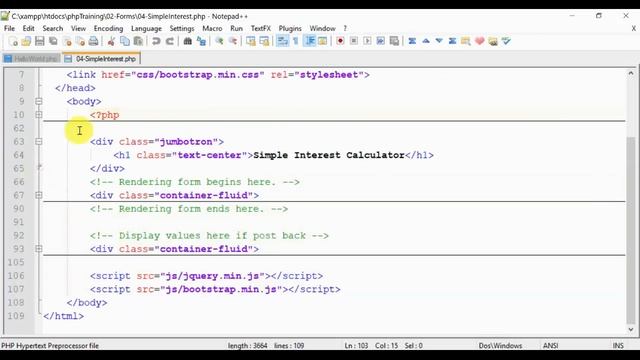Open the Encoding menu

coord(108,28)
